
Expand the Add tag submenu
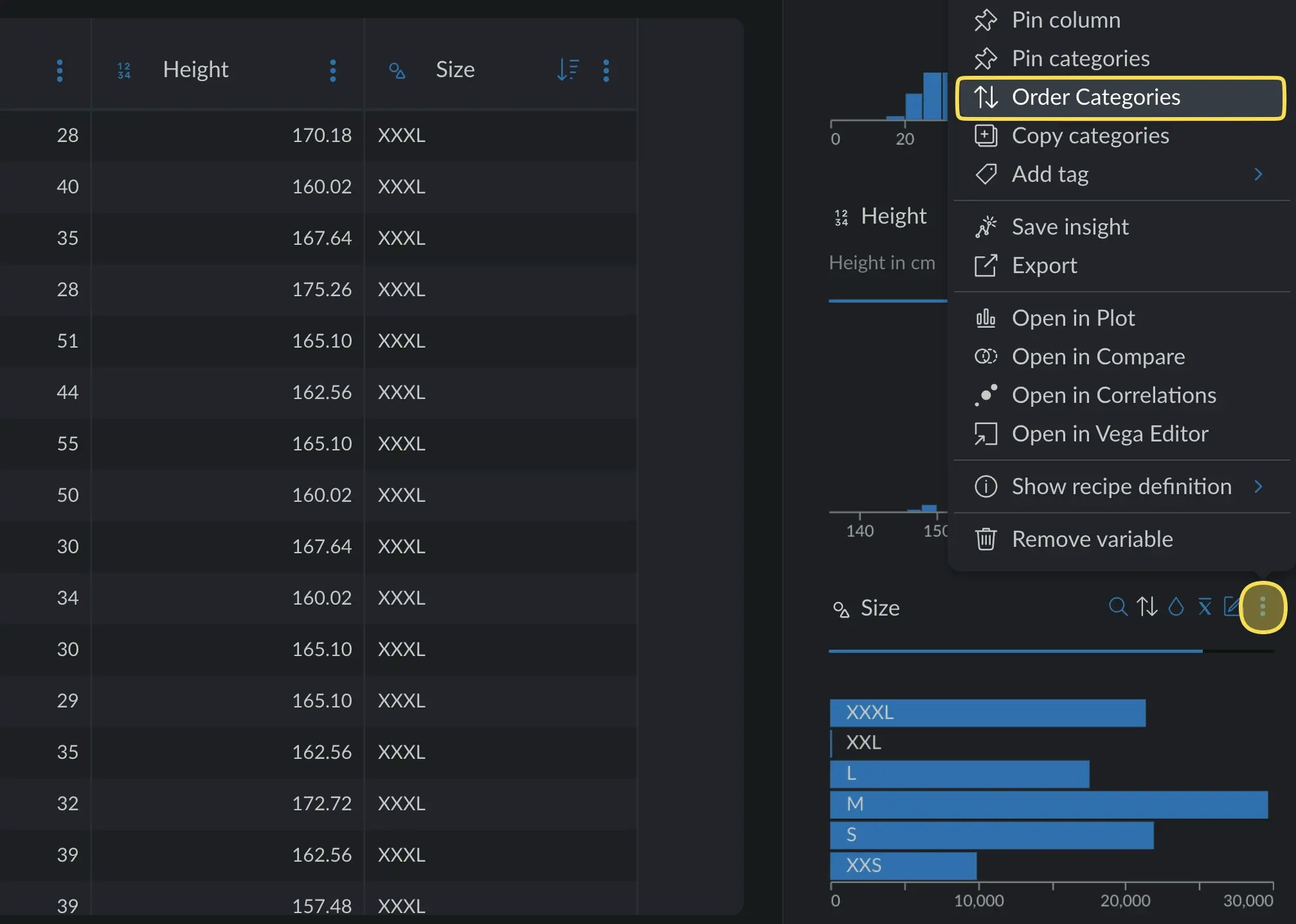tap(1258, 174)
